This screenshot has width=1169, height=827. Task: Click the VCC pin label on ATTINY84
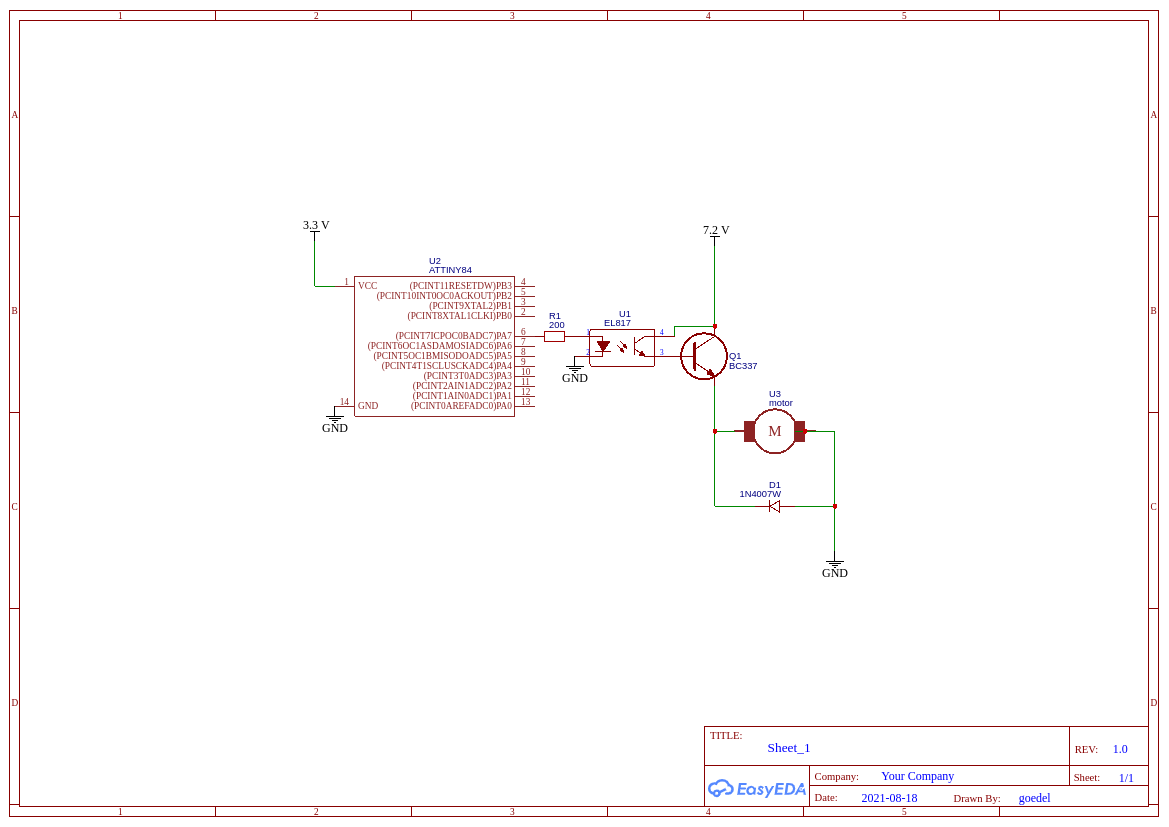367,286
